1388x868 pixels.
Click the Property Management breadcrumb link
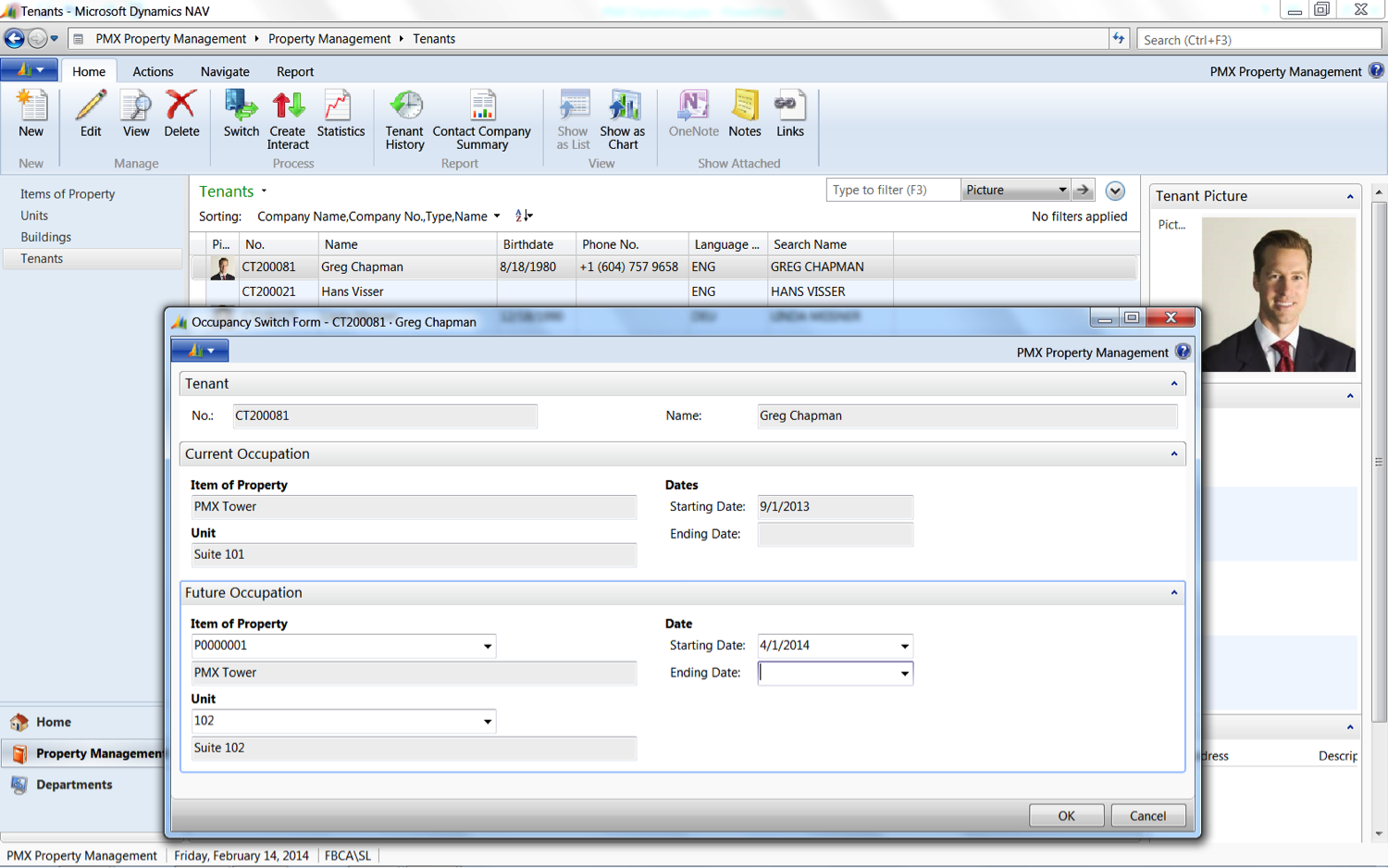[x=329, y=39]
